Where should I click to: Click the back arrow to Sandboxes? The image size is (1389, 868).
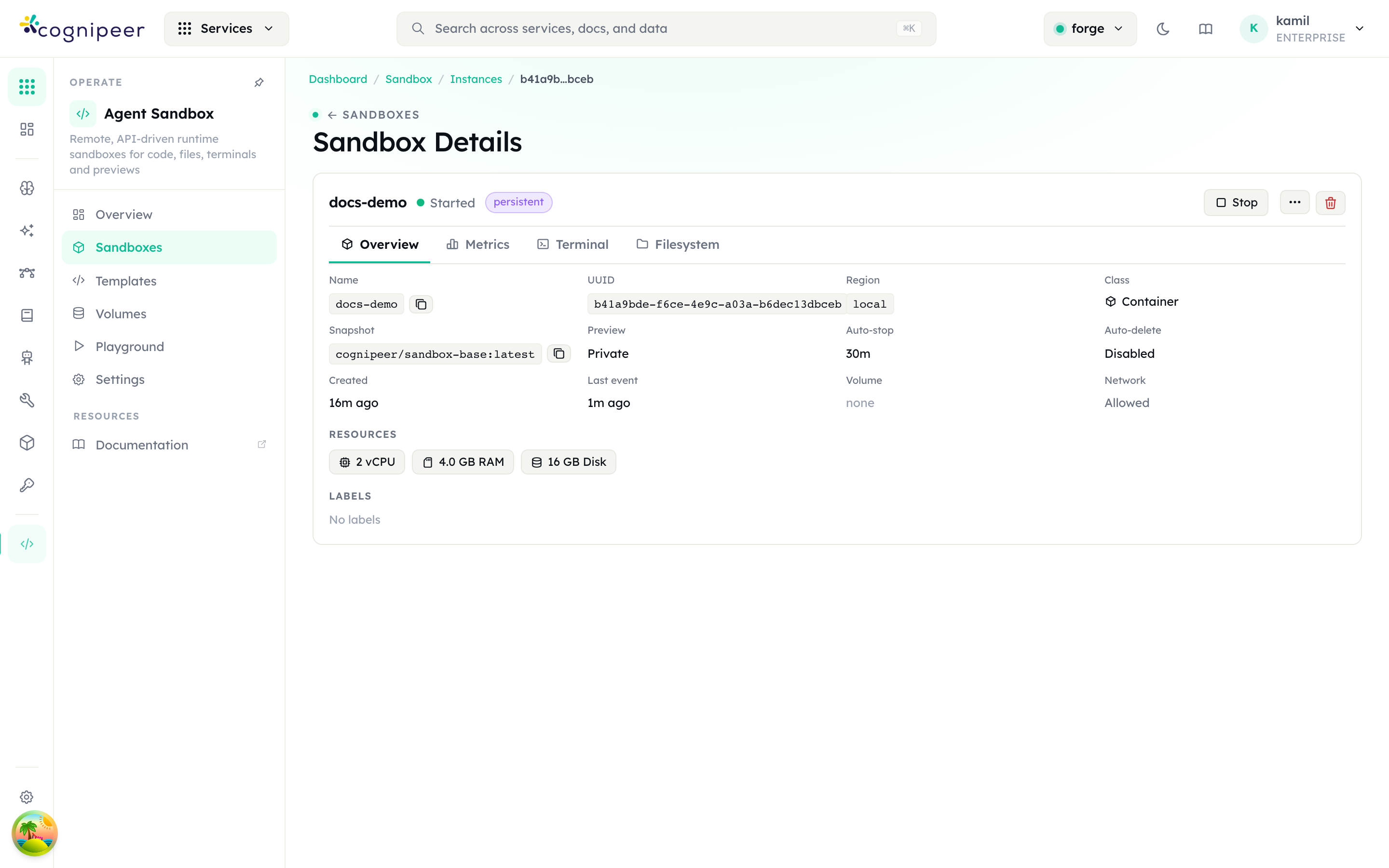[x=332, y=115]
